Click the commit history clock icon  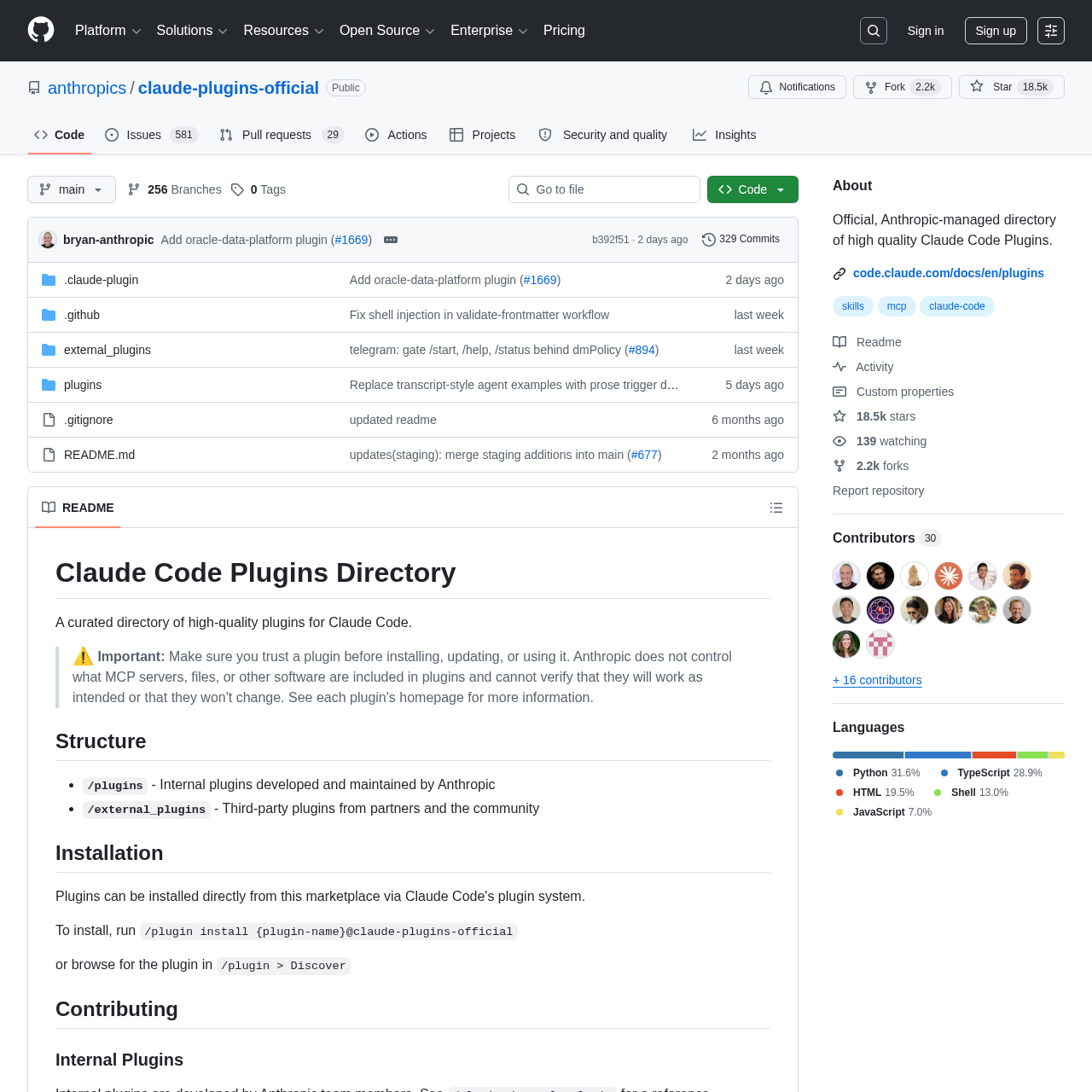pos(709,240)
